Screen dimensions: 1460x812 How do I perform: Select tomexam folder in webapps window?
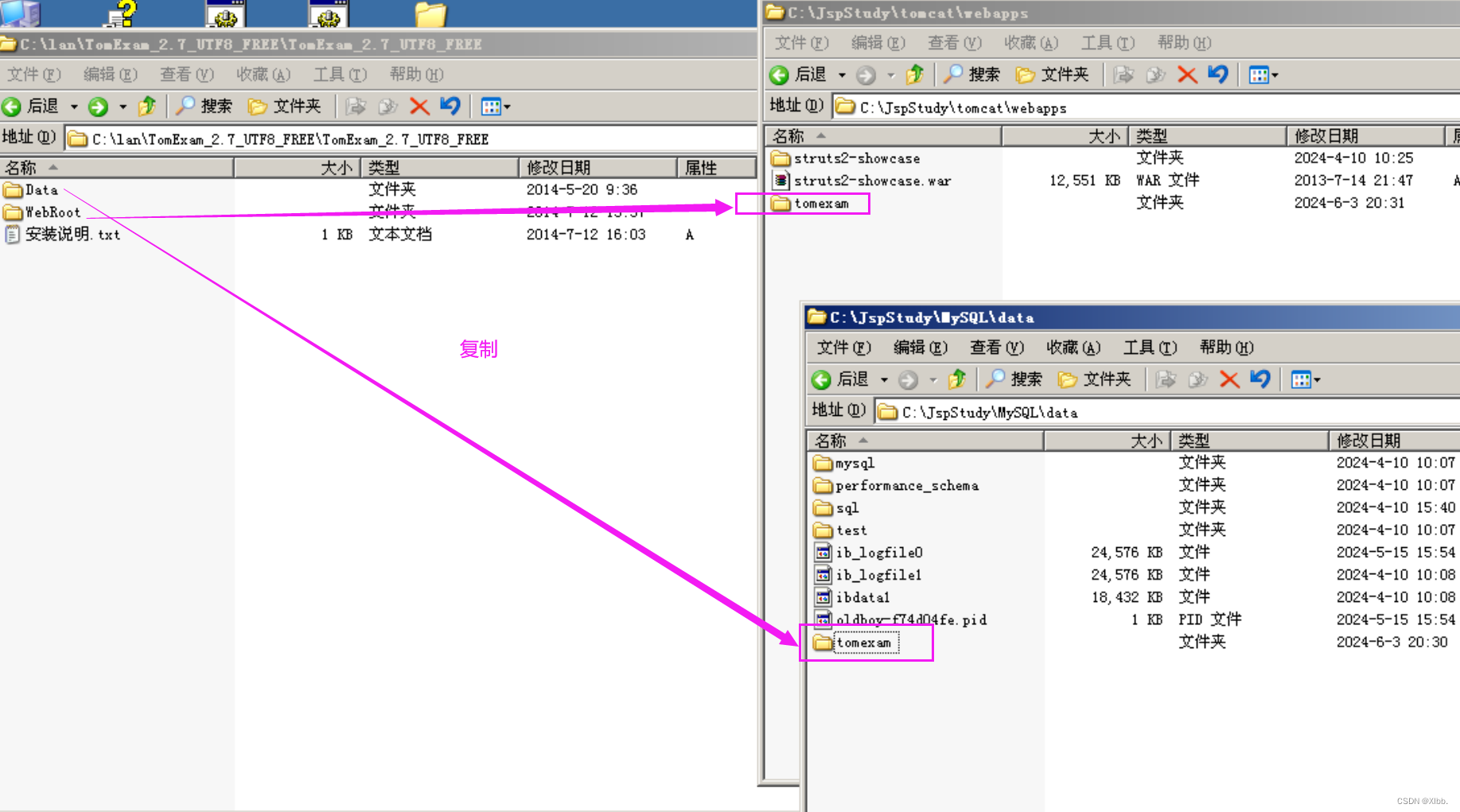(811, 204)
